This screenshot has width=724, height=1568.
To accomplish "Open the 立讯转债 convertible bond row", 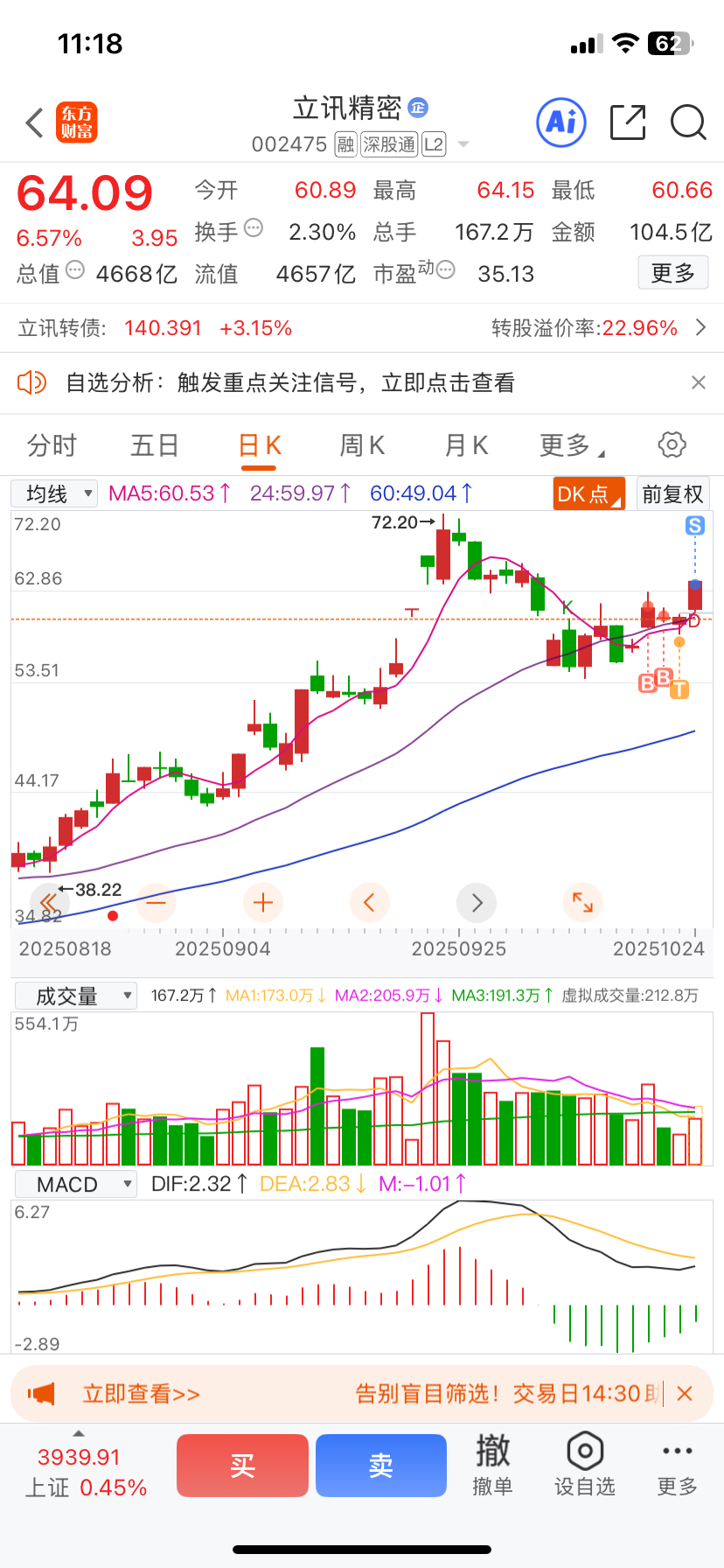I will click(x=362, y=328).
